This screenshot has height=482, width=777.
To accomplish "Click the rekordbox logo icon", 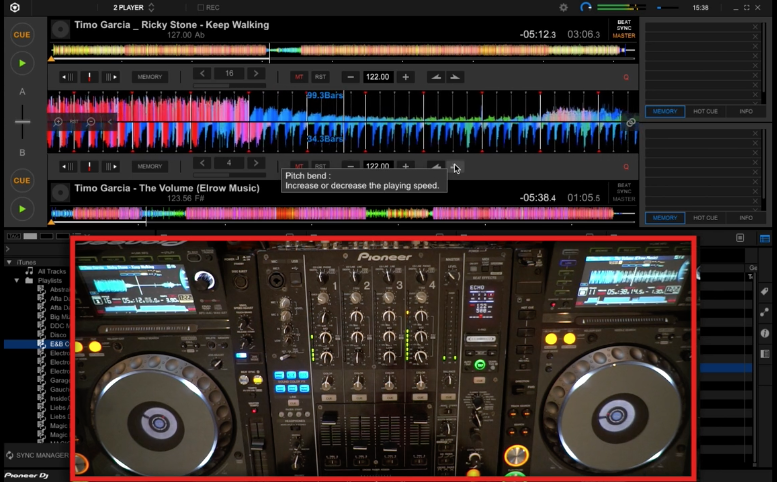I will tap(15, 7).
